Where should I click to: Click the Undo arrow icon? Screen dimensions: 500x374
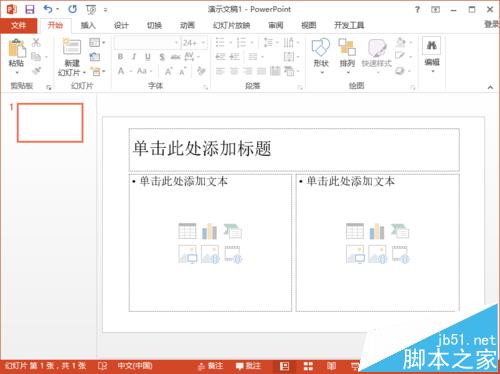click(48, 9)
